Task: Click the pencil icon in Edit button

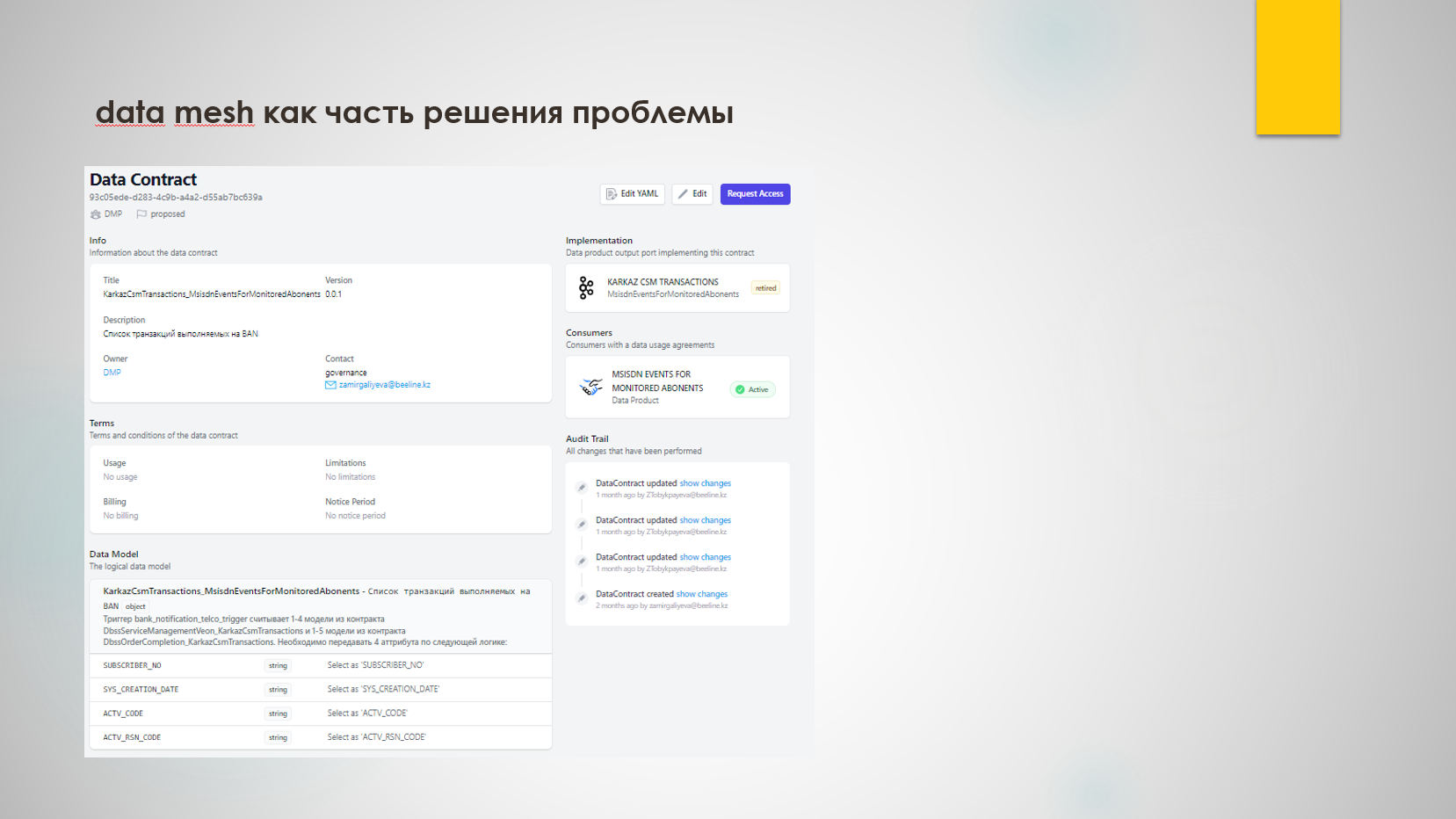Action: [683, 194]
